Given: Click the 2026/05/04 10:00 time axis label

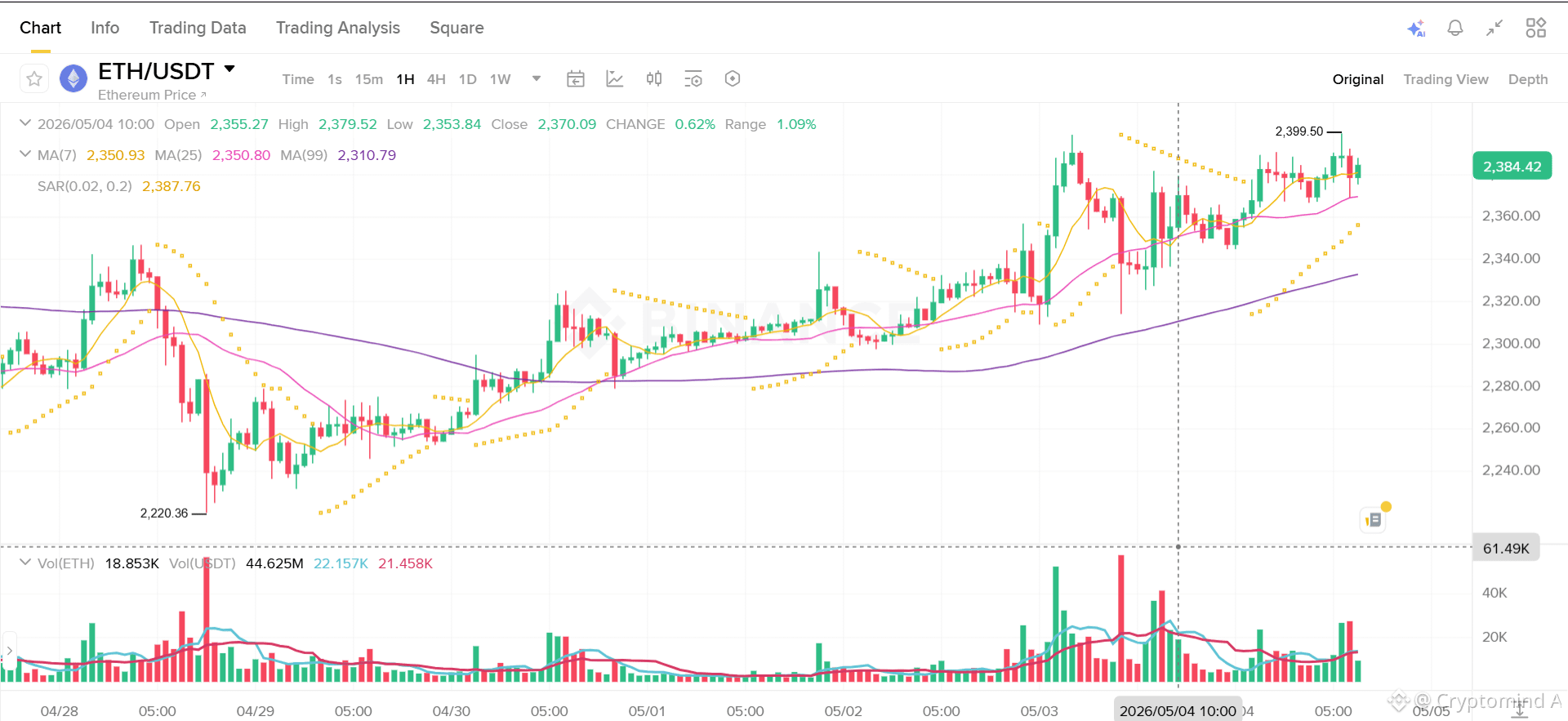Looking at the screenshot, I should 1178,710.
